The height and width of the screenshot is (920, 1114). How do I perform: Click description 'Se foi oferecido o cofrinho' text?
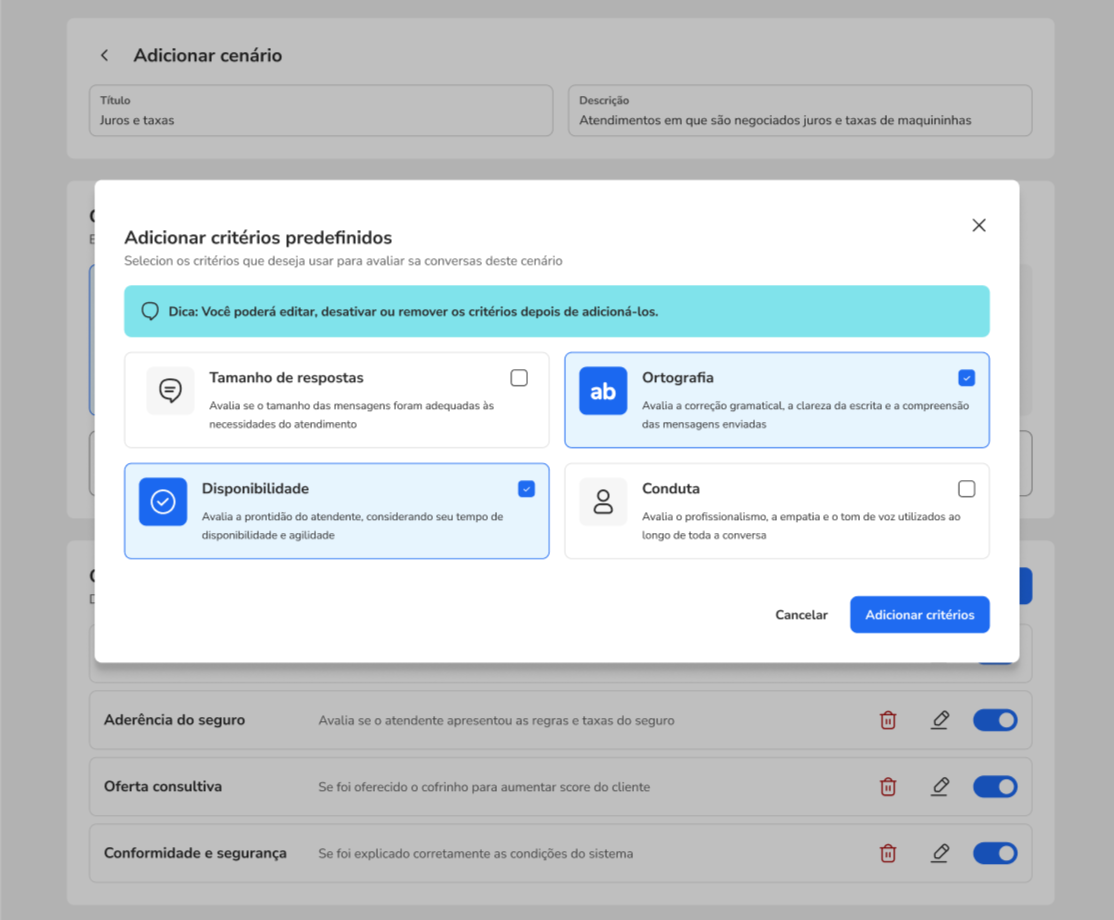click(x=484, y=786)
